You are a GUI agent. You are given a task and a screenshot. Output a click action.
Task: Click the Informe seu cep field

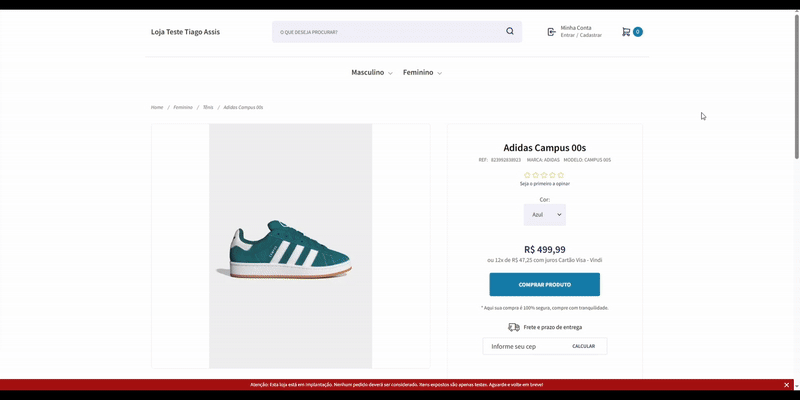click(526, 346)
